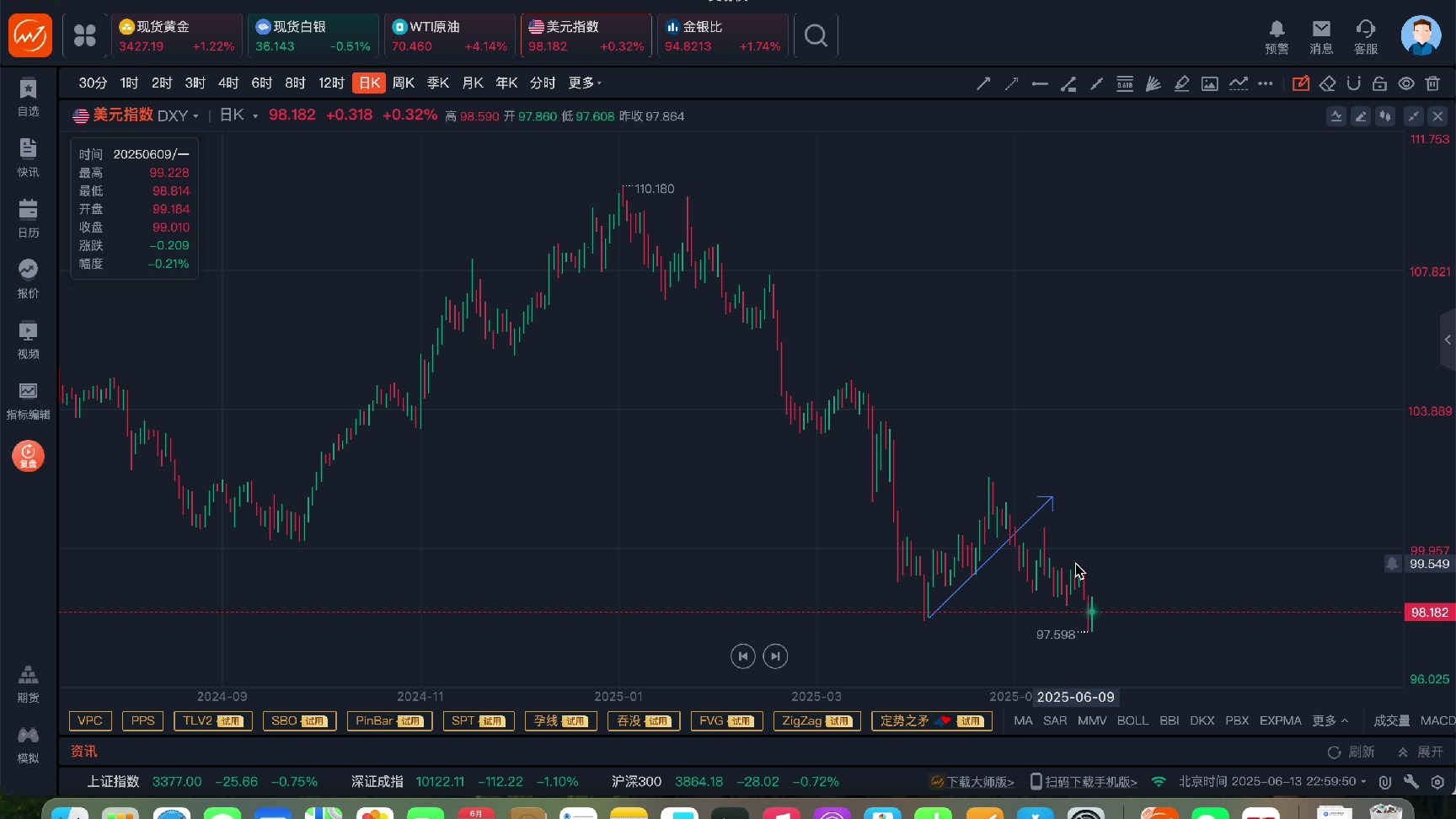
Task: Toggle the SAR overlay indicator
Action: (x=1055, y=720)
